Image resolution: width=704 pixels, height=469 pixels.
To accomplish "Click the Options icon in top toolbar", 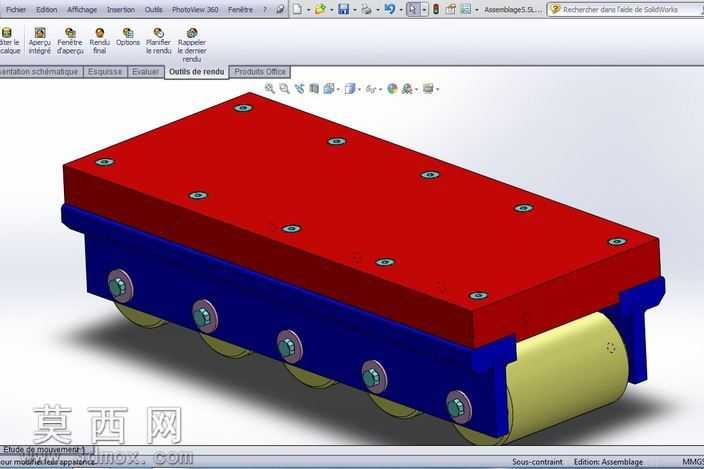I will [x=466, y=9].
